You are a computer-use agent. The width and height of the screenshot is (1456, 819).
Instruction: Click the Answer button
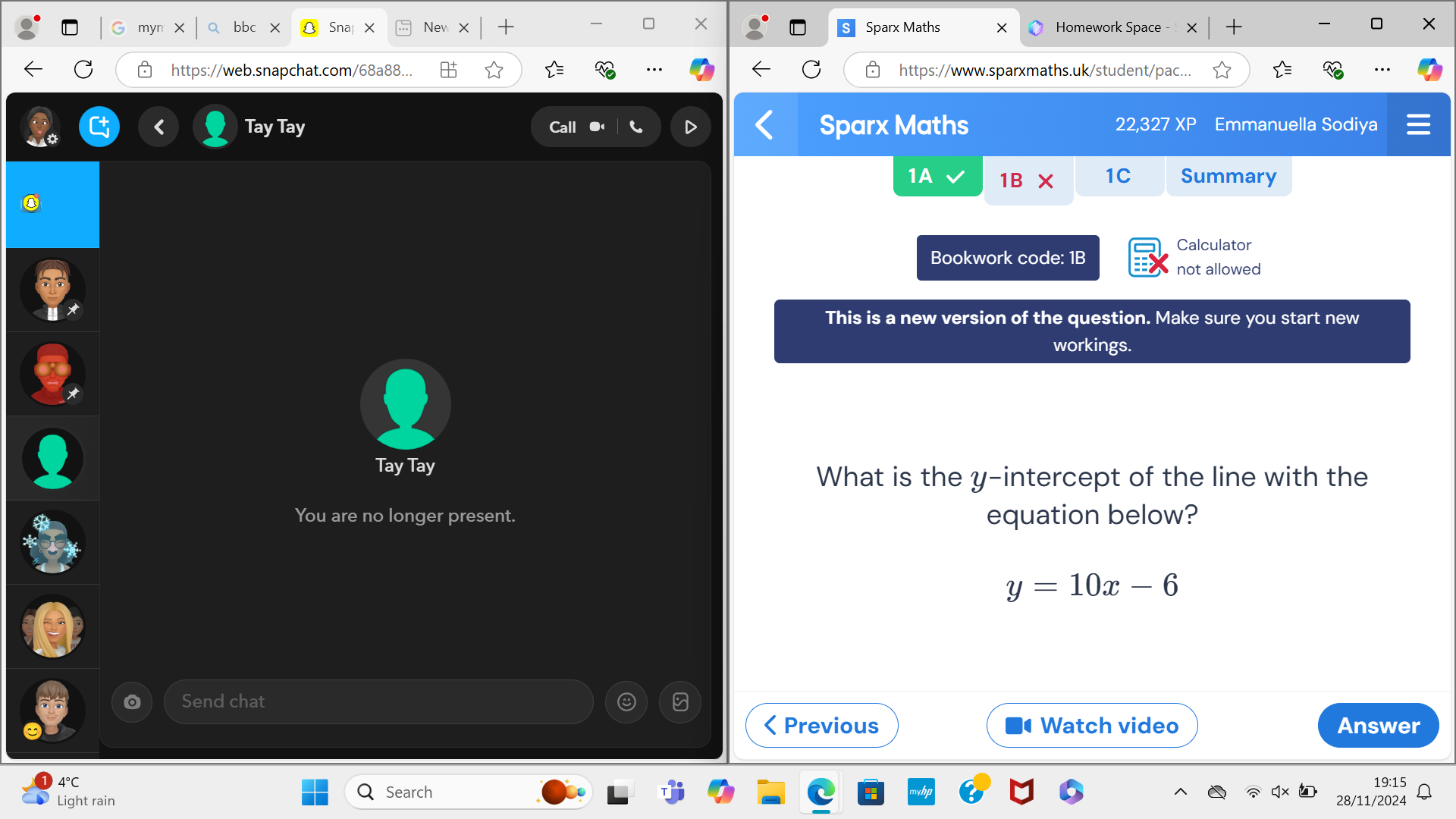click(x=1378, y=726)
